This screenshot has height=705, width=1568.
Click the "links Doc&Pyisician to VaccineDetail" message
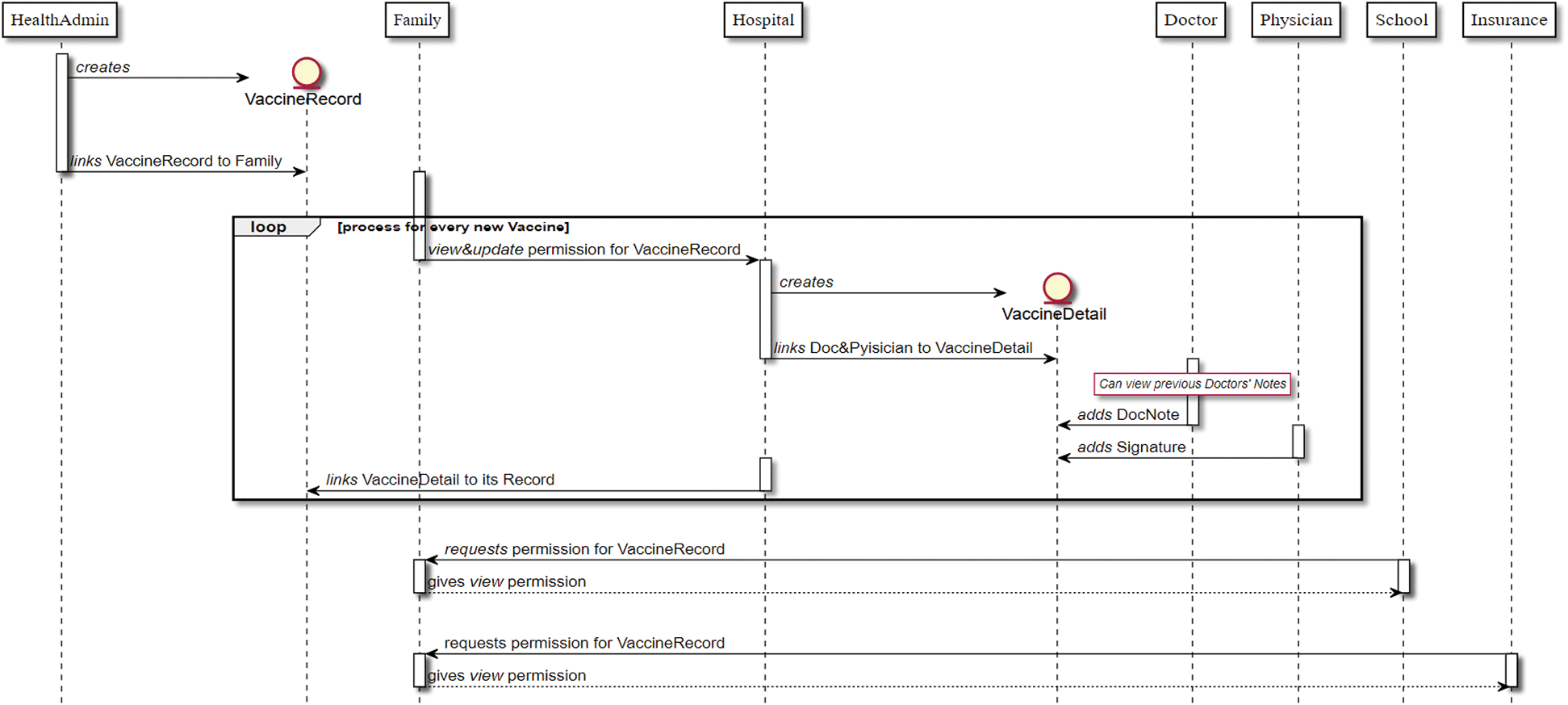pos(903,348)
